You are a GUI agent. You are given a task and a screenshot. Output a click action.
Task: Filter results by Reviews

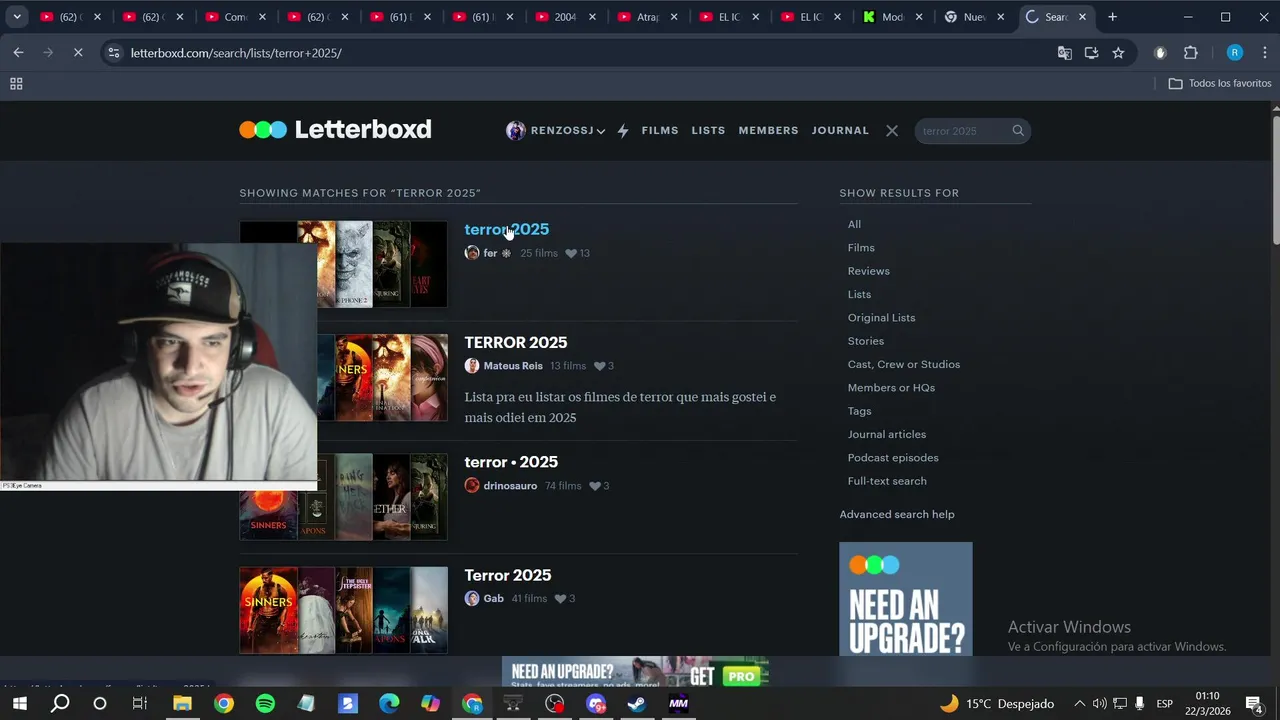(x=868, y=271)
